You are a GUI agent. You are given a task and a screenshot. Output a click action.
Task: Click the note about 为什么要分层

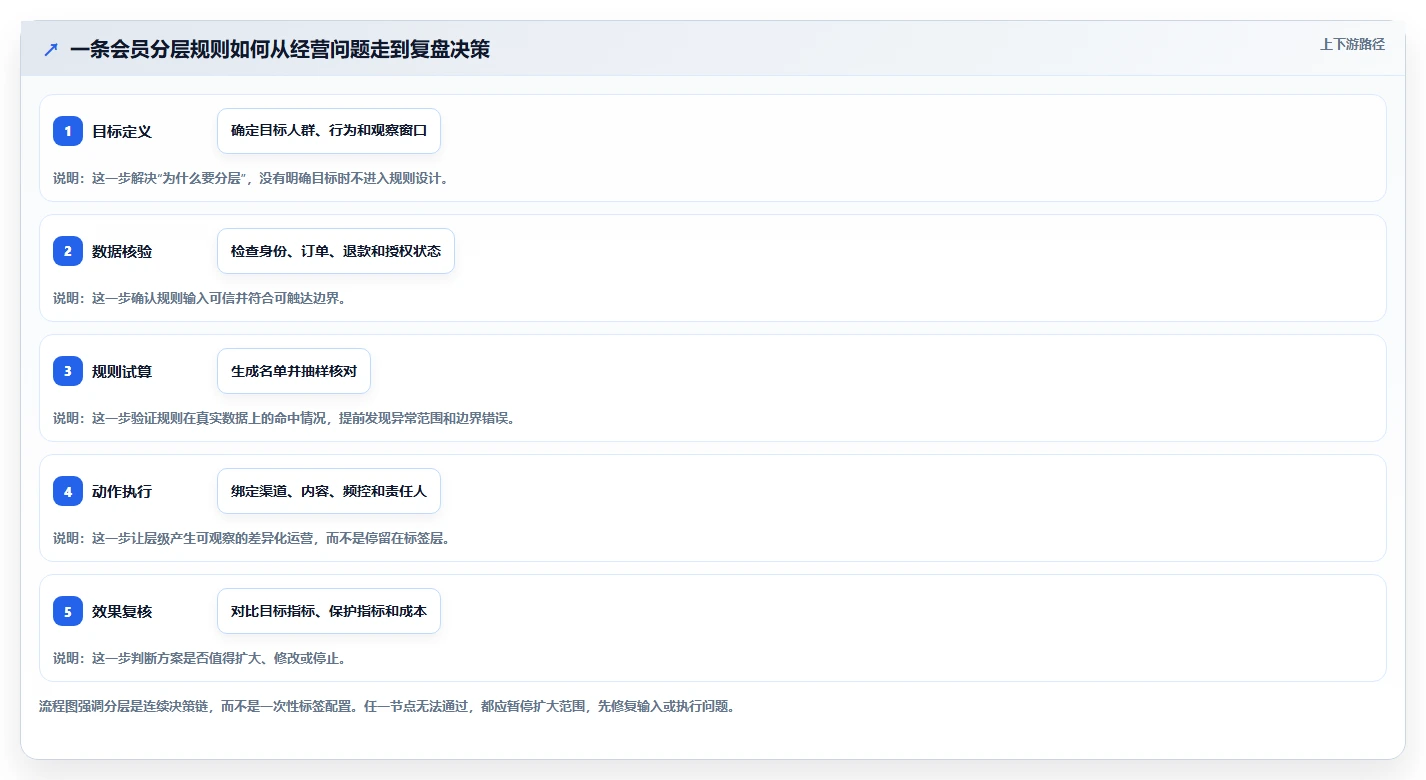click(251, 178)
